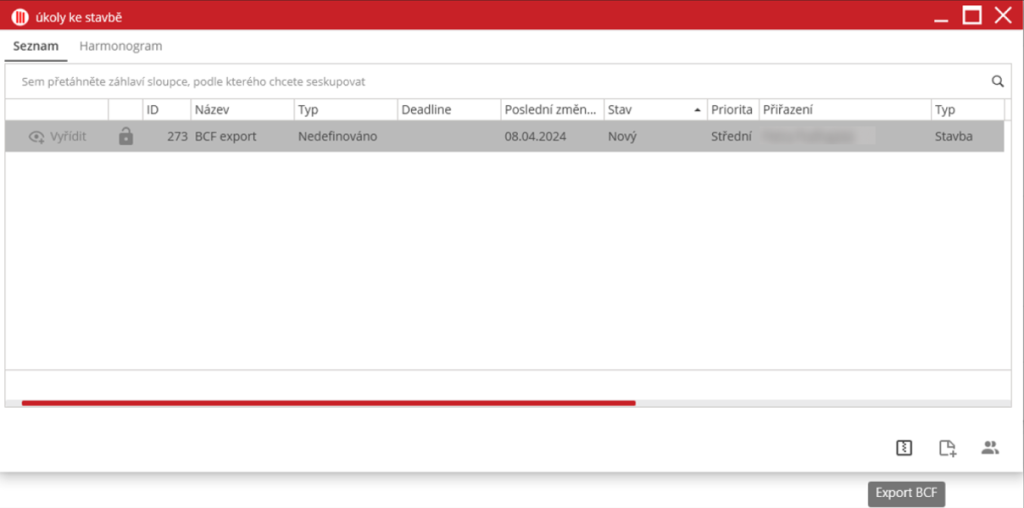Click the eye icon beside Vyřídit
The image size is (1024, 508).
[x=37, y=137]
